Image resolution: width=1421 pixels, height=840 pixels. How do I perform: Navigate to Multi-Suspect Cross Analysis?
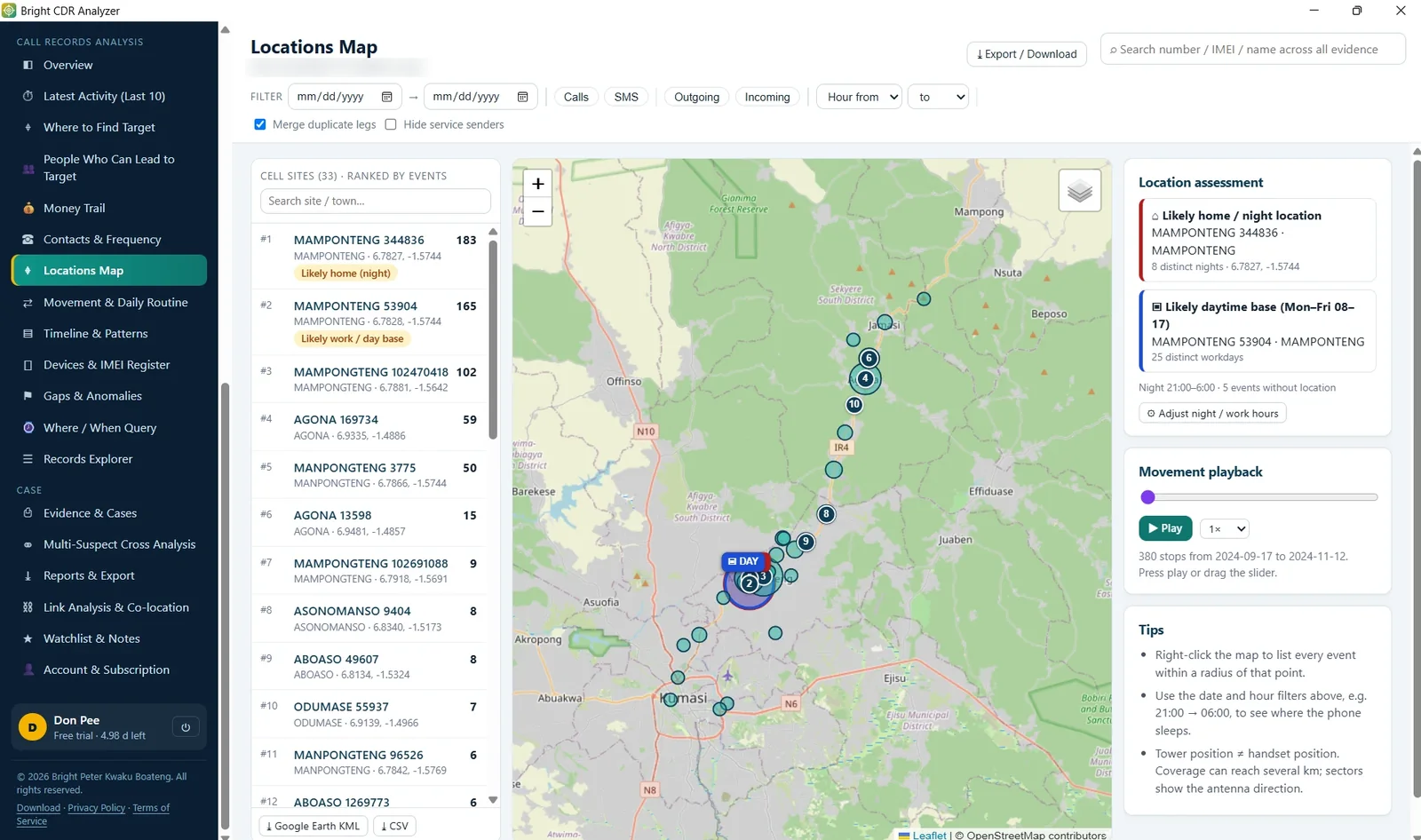(109, 544)
